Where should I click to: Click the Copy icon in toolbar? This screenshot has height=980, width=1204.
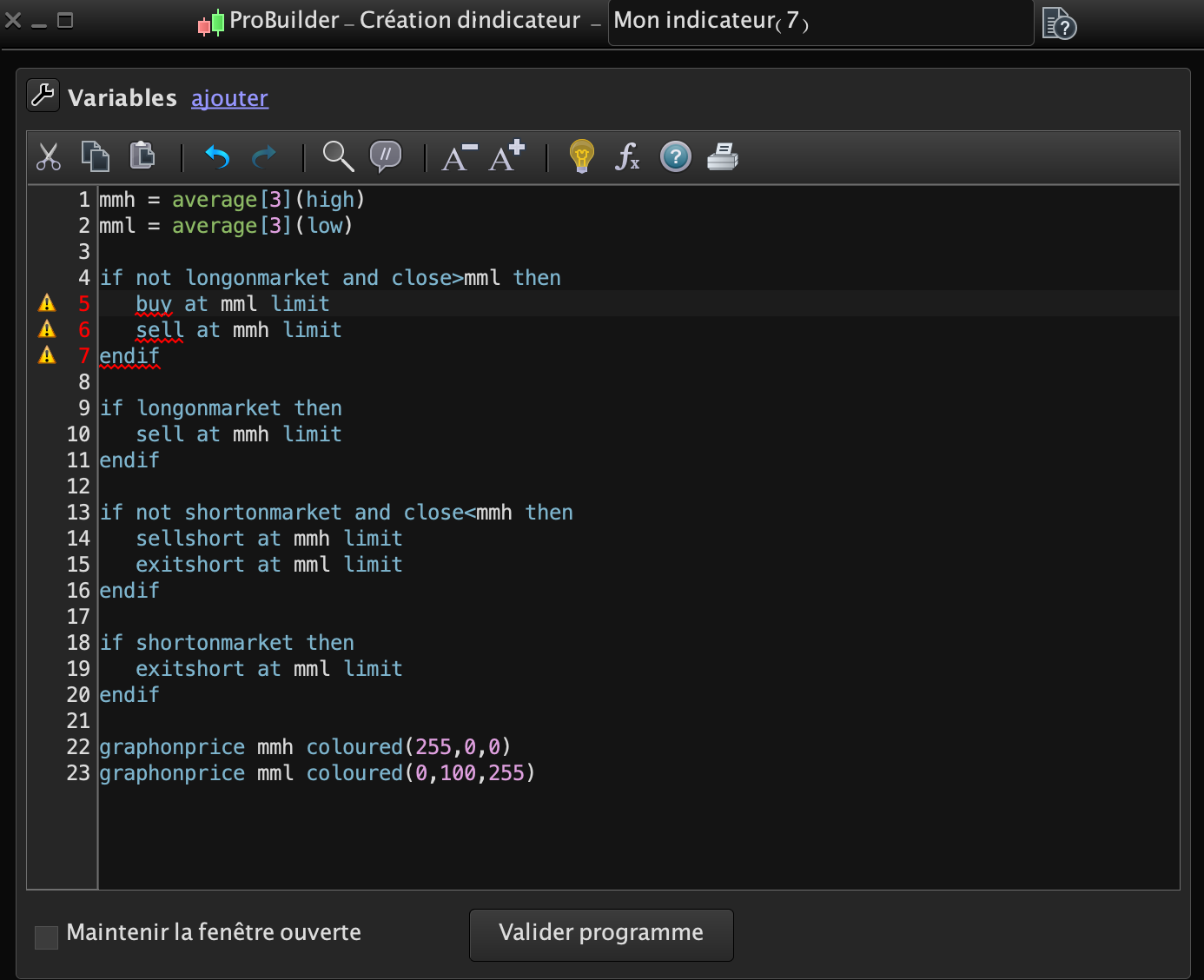[x=95, y=156]
